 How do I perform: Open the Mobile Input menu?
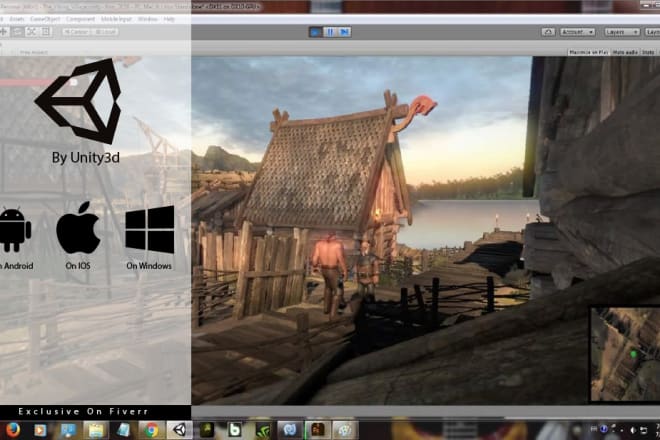(x=117, y=19)
